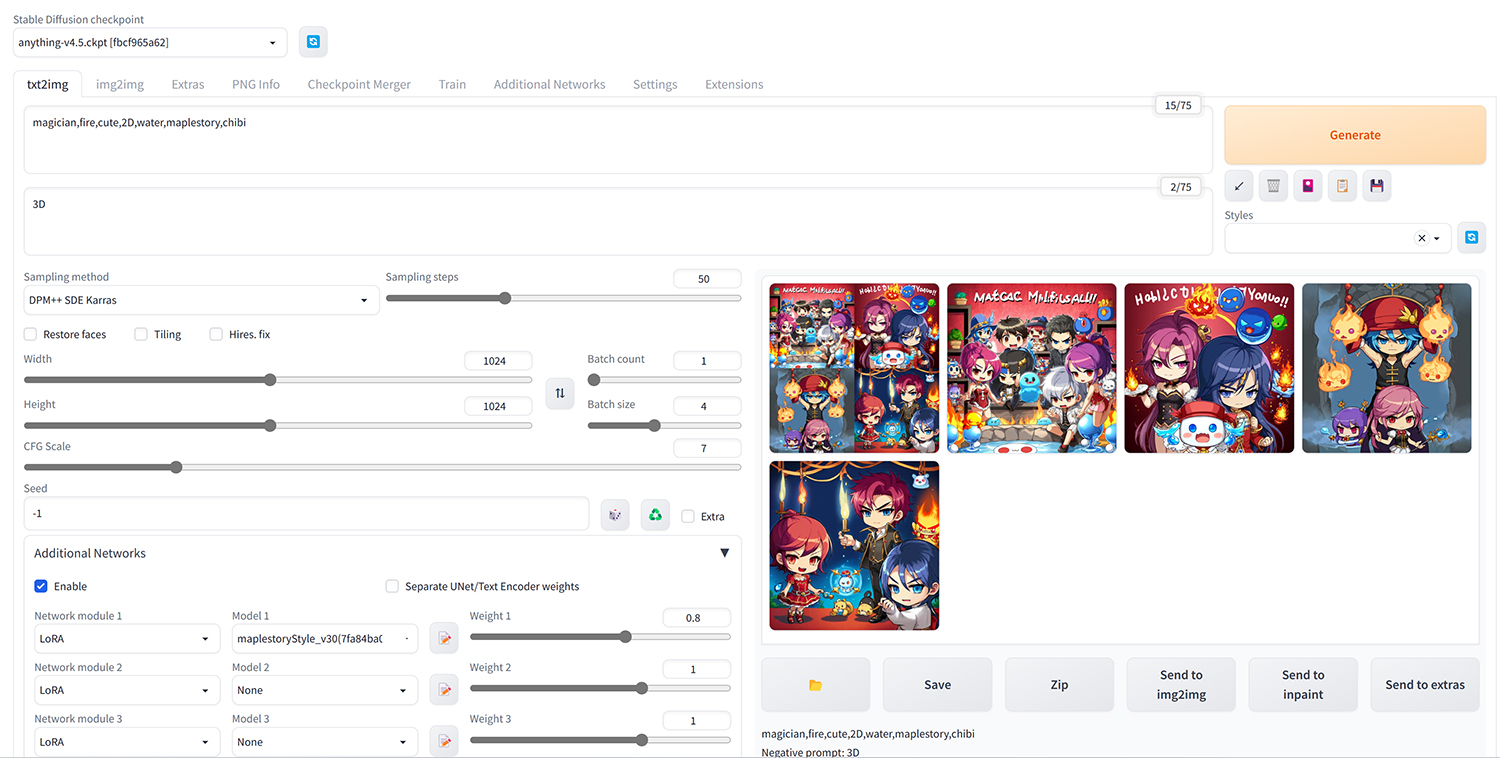Adjust the Weight 1 slider
Image resolution: width=1500 pixels, height=758 pixels.
(x=600, y=637)
